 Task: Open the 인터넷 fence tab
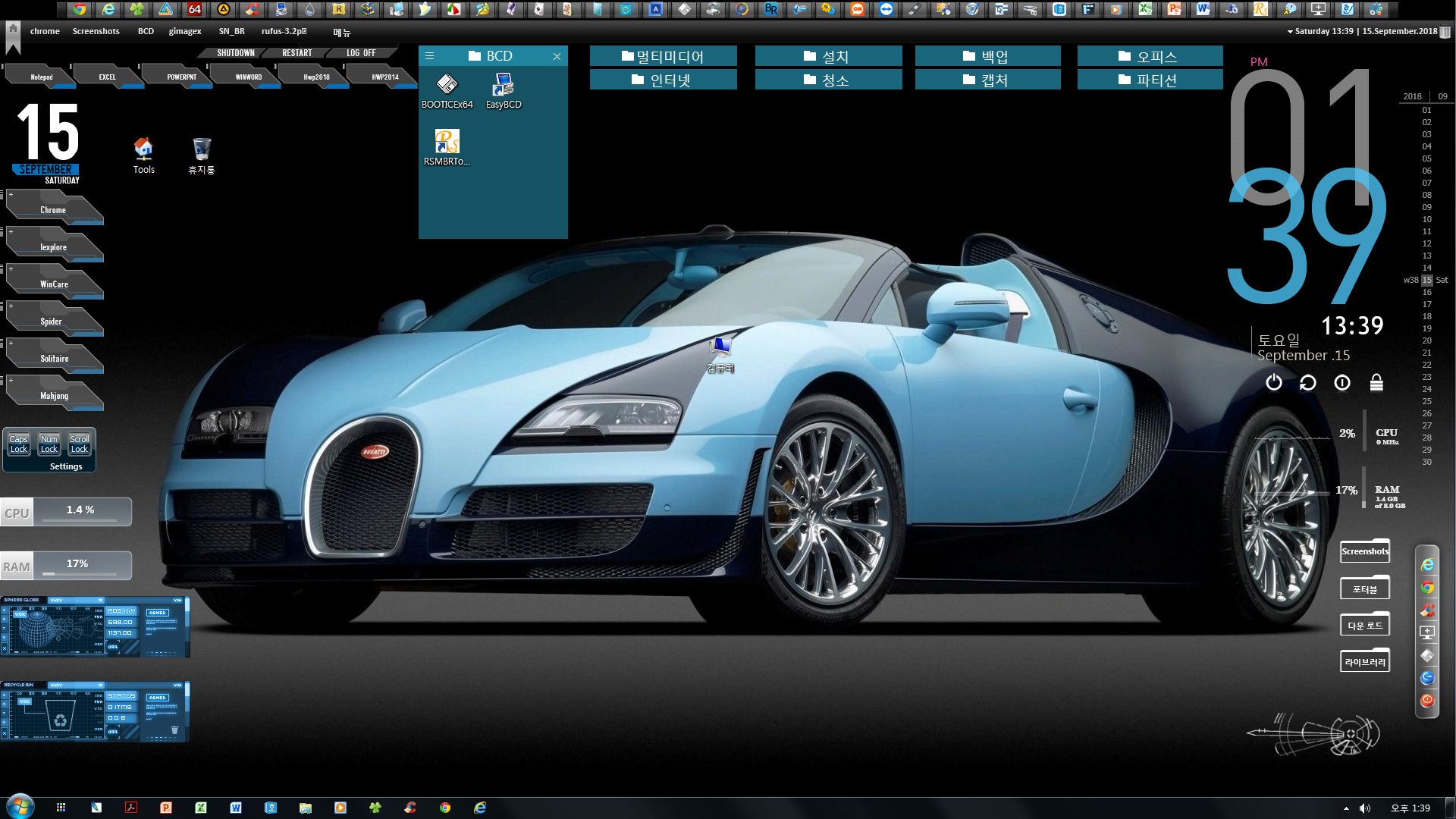664,80
